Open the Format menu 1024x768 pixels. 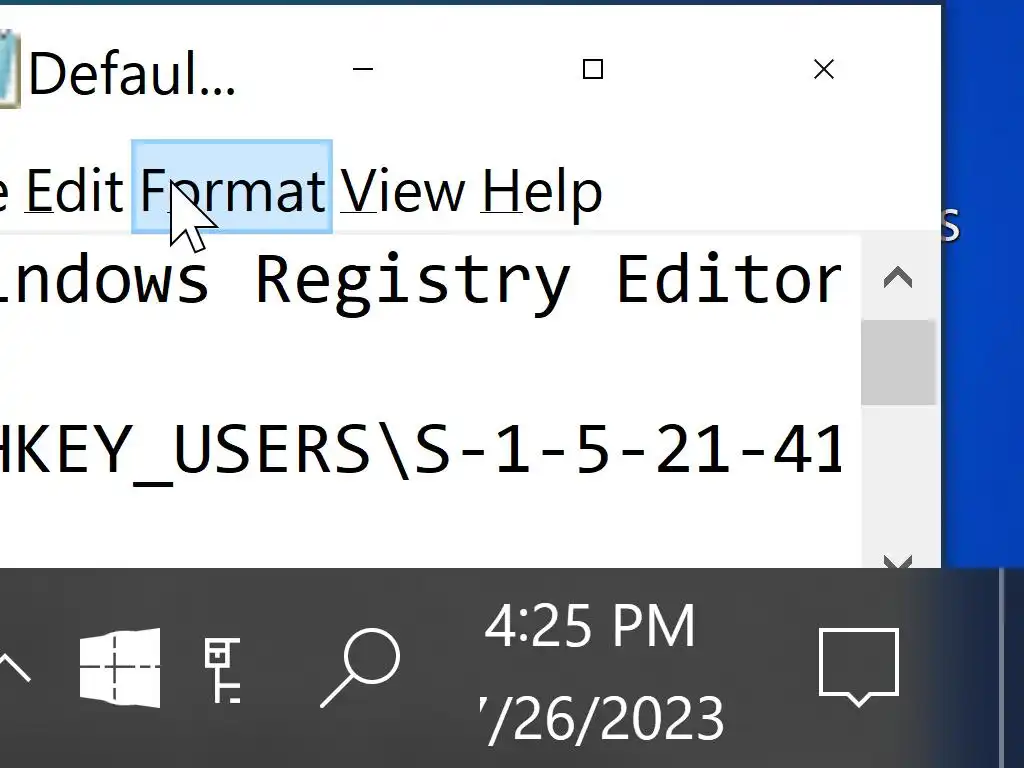click(232, 190)
